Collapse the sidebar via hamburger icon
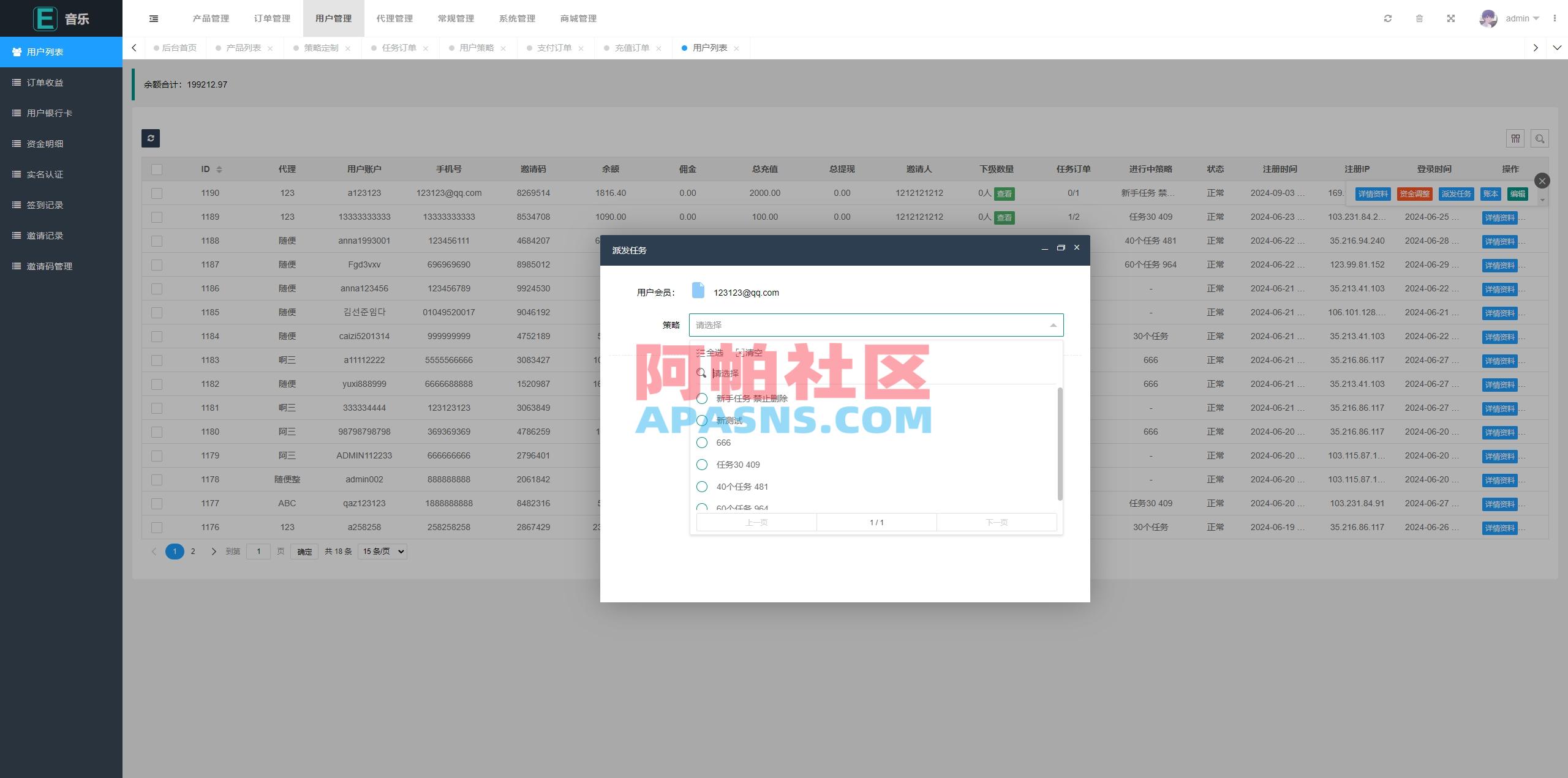1568x778 pixels. coord(154,18)
